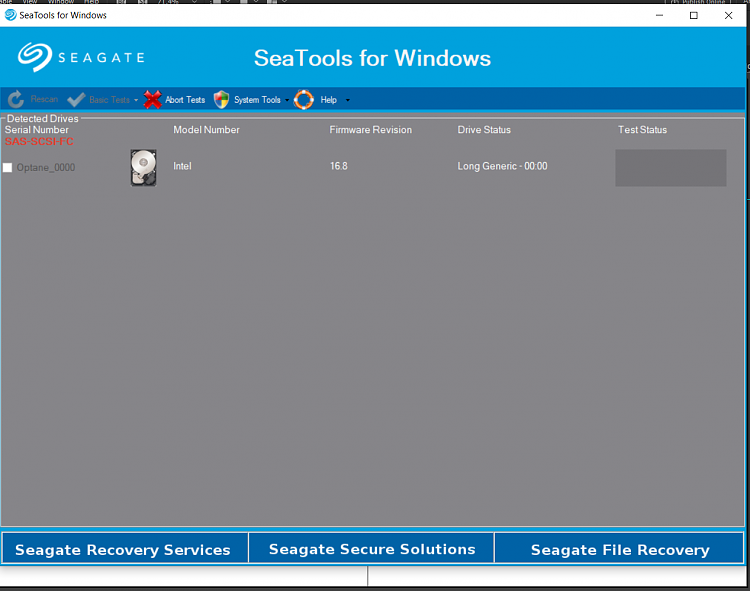Click the Seagate spiral logo
Screen dimensions: 750x591
coord(35,57)
